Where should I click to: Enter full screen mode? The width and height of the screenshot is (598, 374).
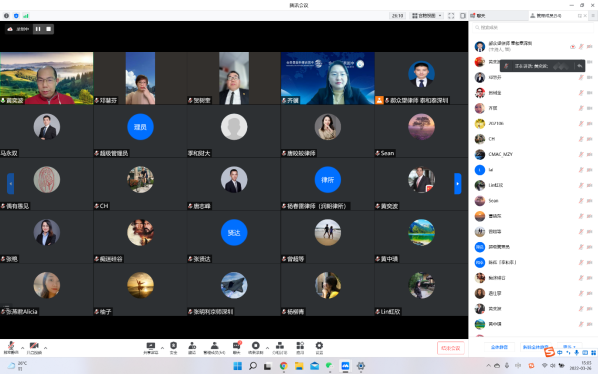451,16
